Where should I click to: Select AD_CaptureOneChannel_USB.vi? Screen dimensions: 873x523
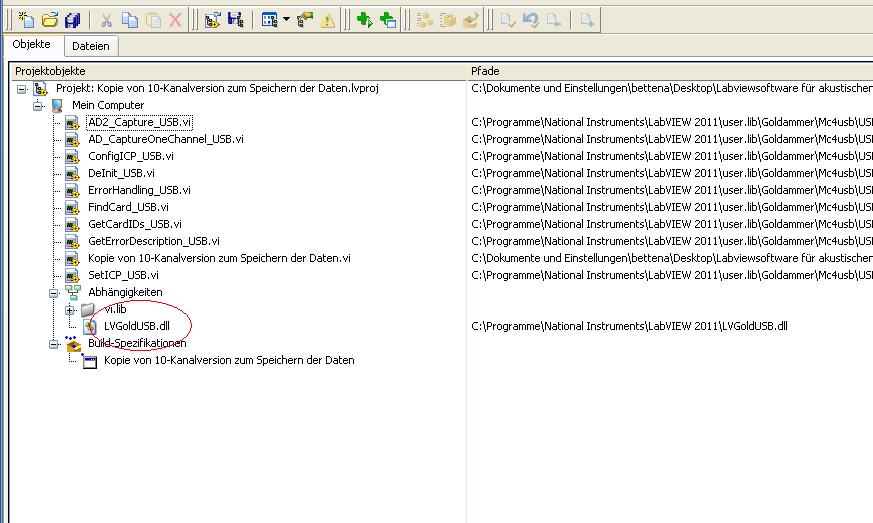166,139
